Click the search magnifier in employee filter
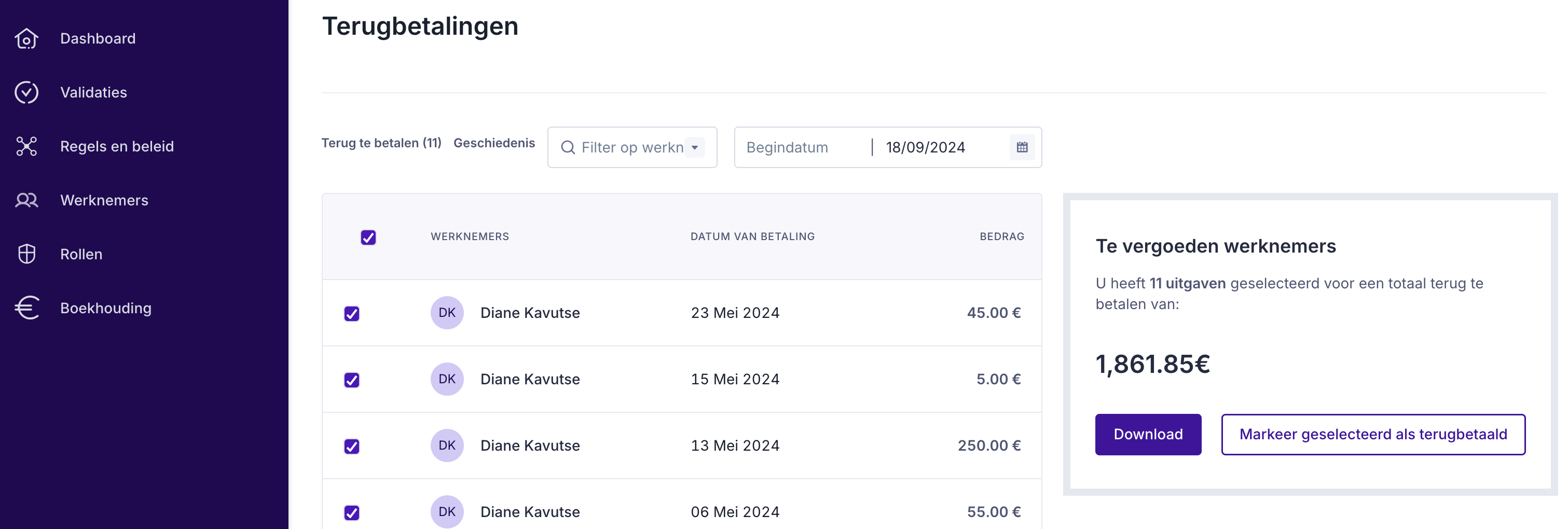Viewport: 1568px width, 529px height. pyautogui.click(x=567, y=148)
